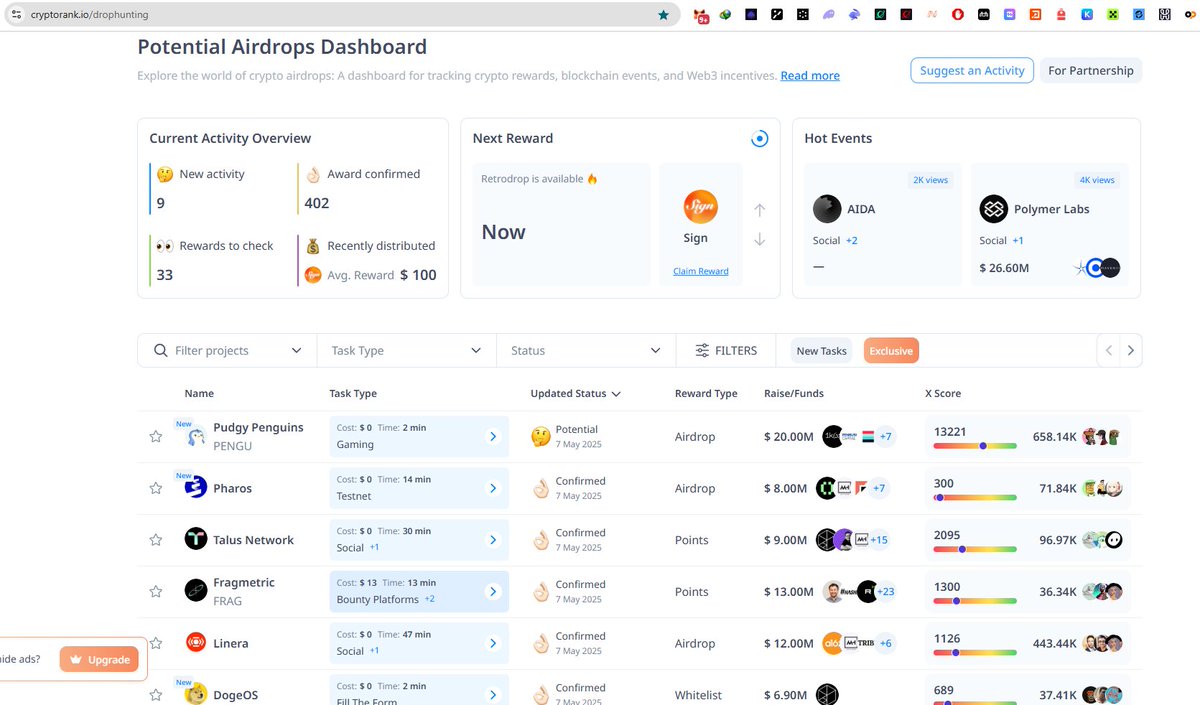Open the Polymer Labs logo

993,209
